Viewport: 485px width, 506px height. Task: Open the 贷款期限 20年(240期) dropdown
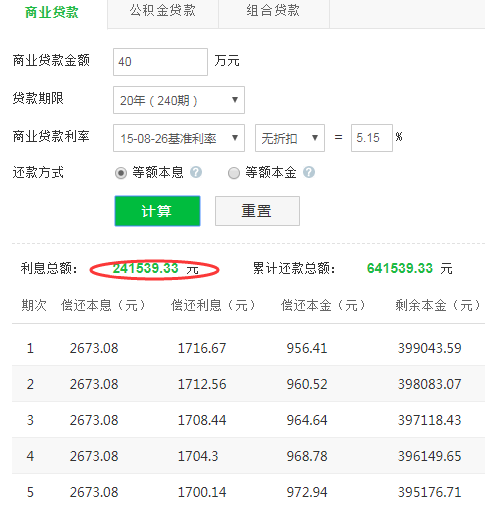[179, 100]
